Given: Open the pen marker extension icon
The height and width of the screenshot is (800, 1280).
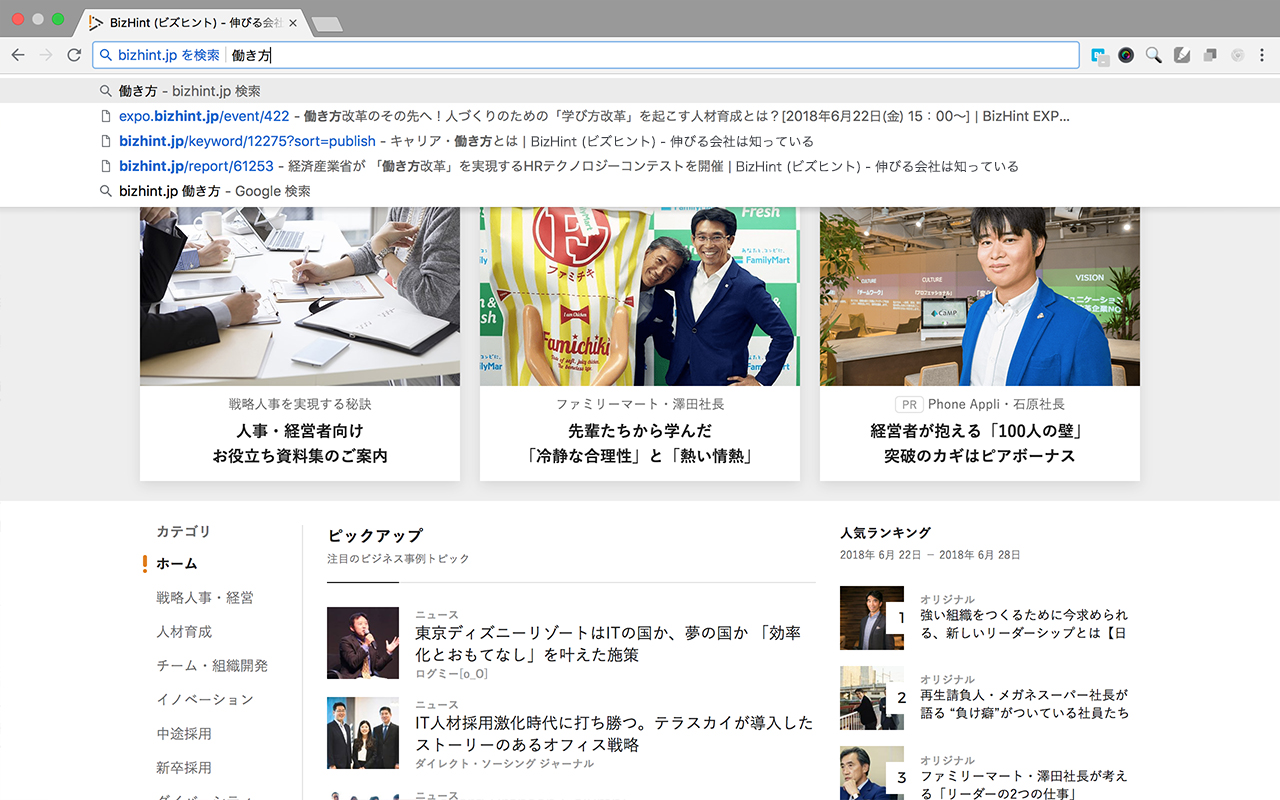Looking at the screenshot, I should pos(1181,55).
